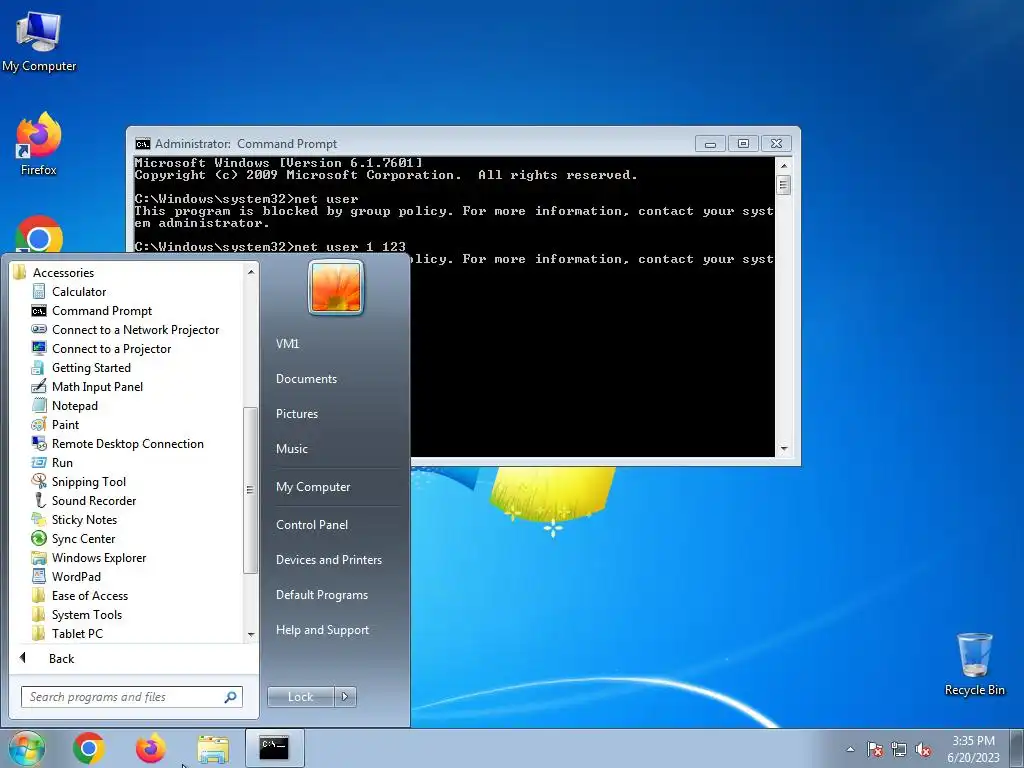Open Connect to a Network Projector

(135, 330)
